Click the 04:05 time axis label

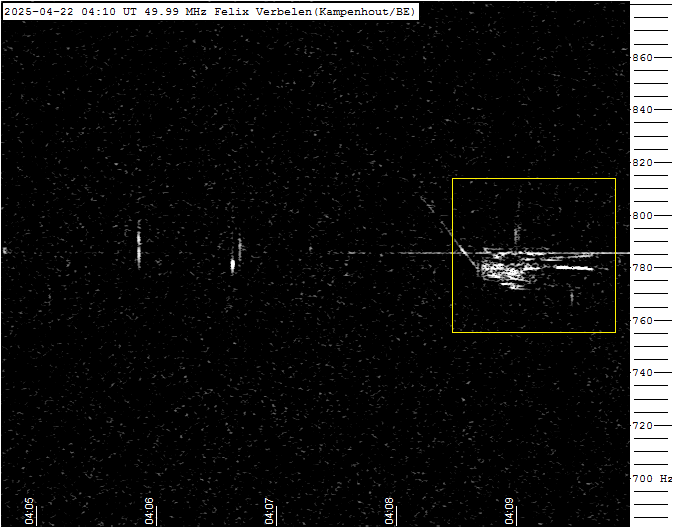click(x=29, y=511)
